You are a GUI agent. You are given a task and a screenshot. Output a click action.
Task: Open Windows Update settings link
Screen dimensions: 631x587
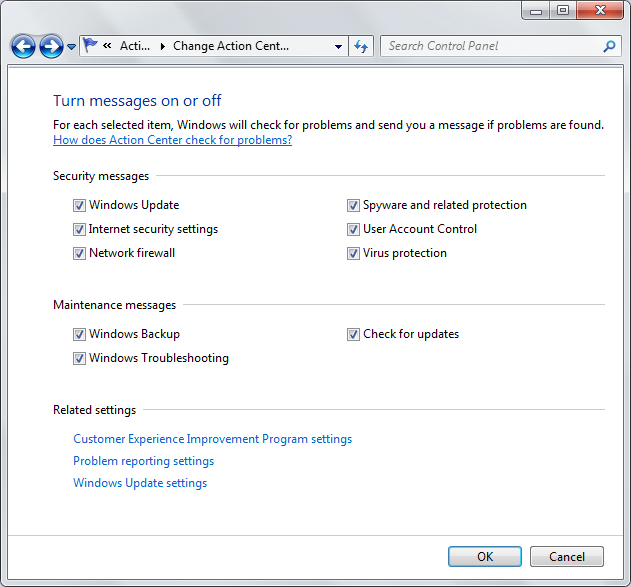pos(140,483)
